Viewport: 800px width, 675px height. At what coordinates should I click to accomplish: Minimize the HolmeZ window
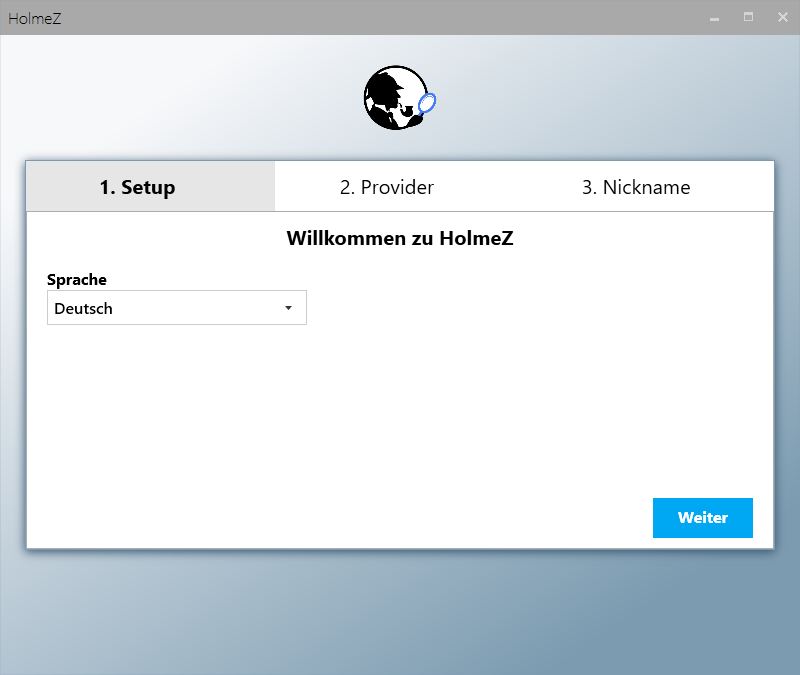714,18
